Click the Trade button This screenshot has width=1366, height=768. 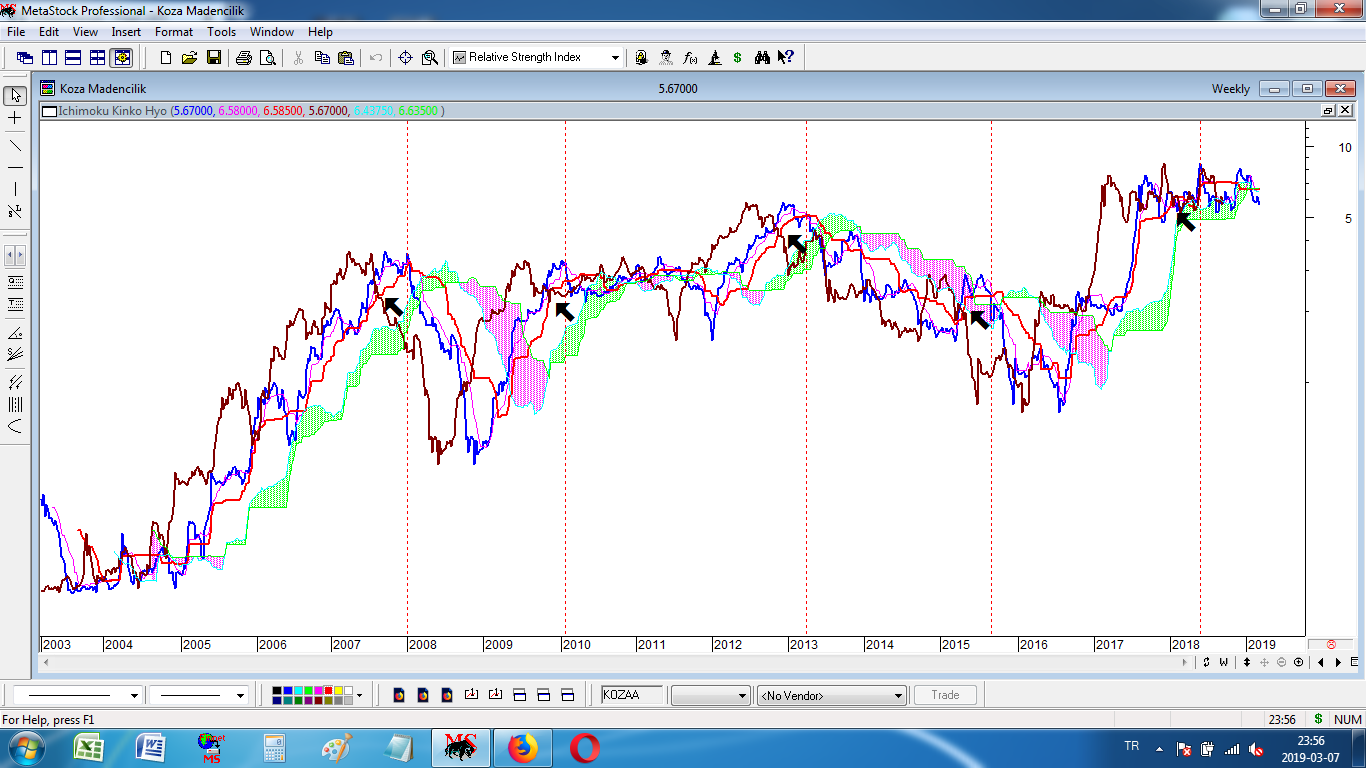pyautogui.click(x=945, y=695)
